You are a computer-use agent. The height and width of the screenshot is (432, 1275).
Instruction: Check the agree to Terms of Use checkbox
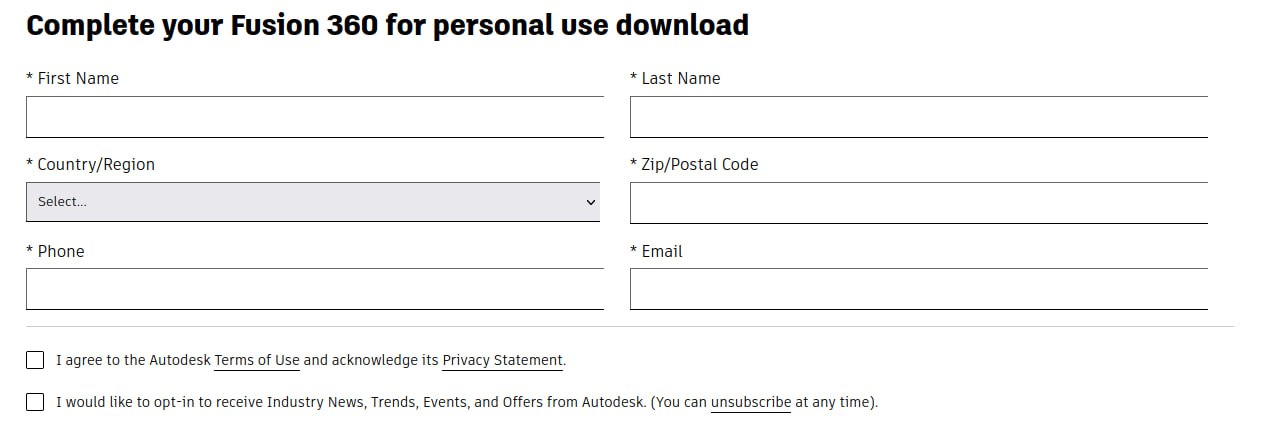tap(35, 360)
